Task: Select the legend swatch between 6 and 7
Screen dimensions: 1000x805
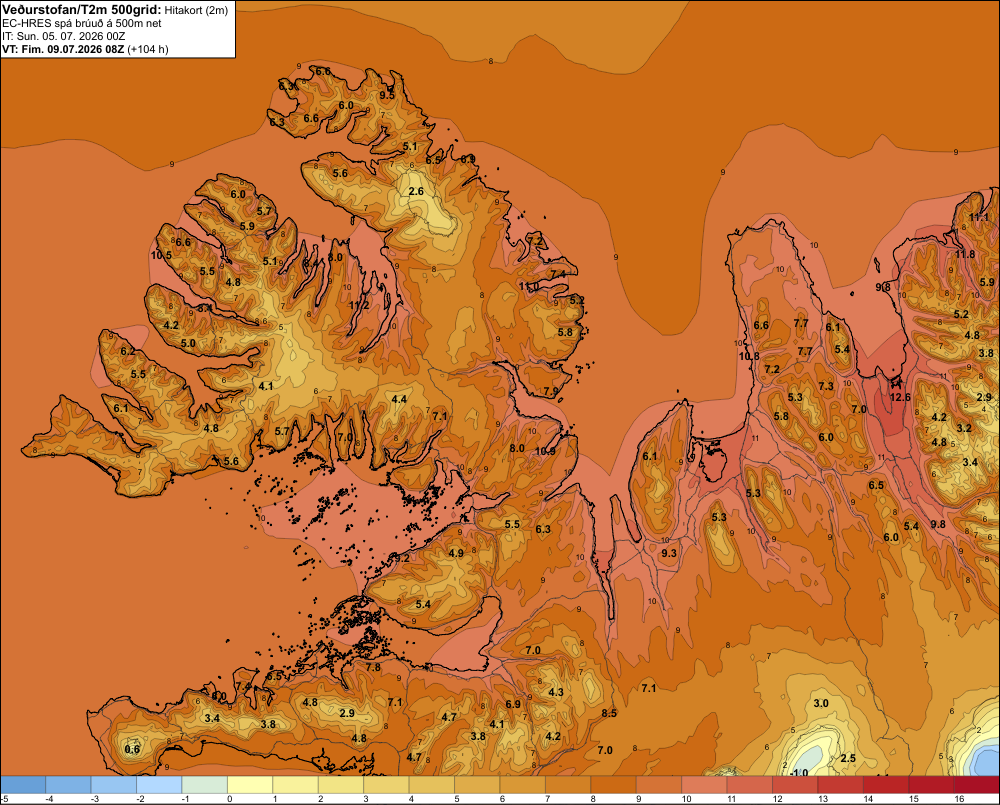Action: (x=522, y=785)
